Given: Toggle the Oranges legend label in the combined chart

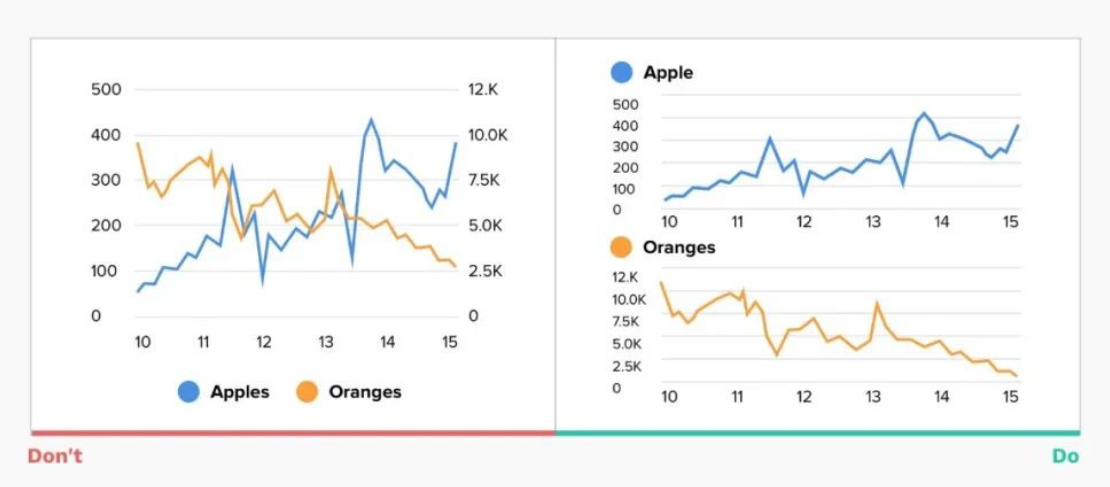Looking at the screenshot, I should click(x=365, y=392).
